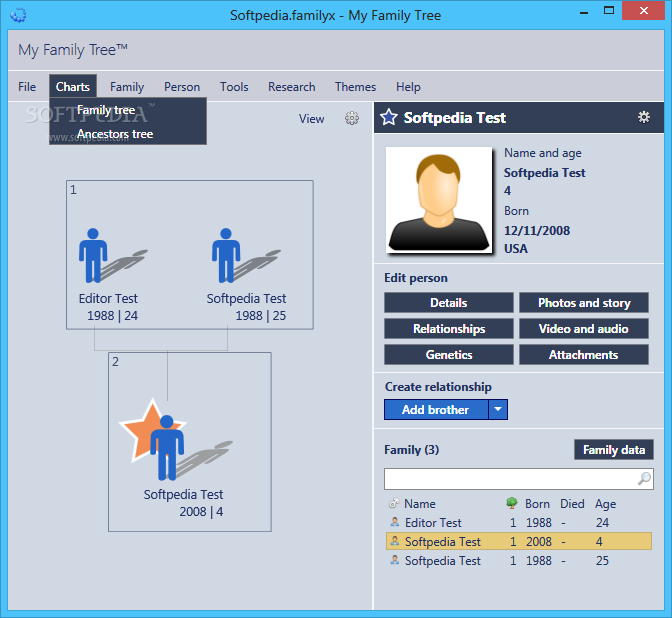Open the person panel settings gear

(644, 117)
